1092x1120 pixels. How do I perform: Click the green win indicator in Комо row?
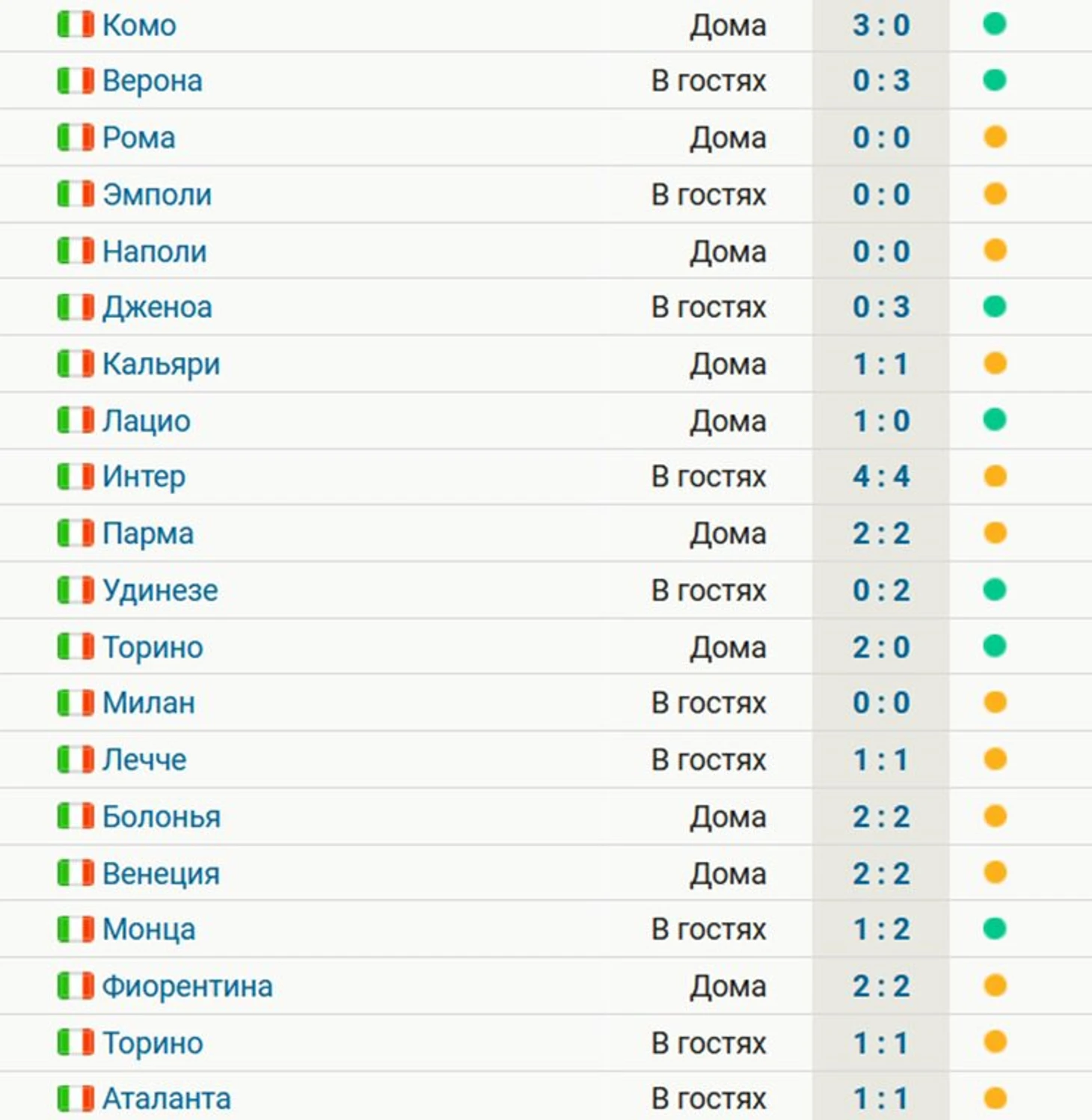pyautogui.click(x=994, y=25)
